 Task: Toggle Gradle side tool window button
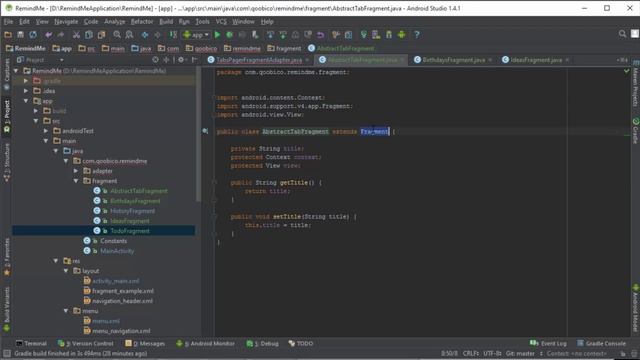[x=635, y=131]
